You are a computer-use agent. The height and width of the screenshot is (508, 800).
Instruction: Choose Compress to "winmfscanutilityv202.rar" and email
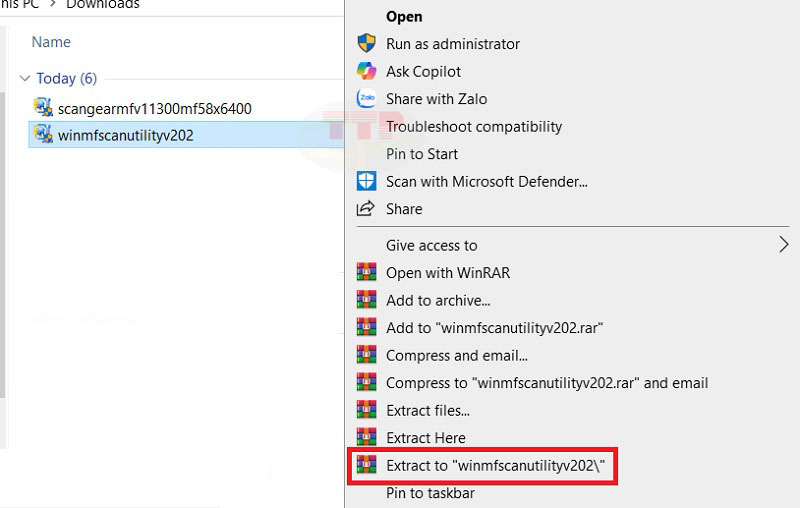tap(546, 383)
